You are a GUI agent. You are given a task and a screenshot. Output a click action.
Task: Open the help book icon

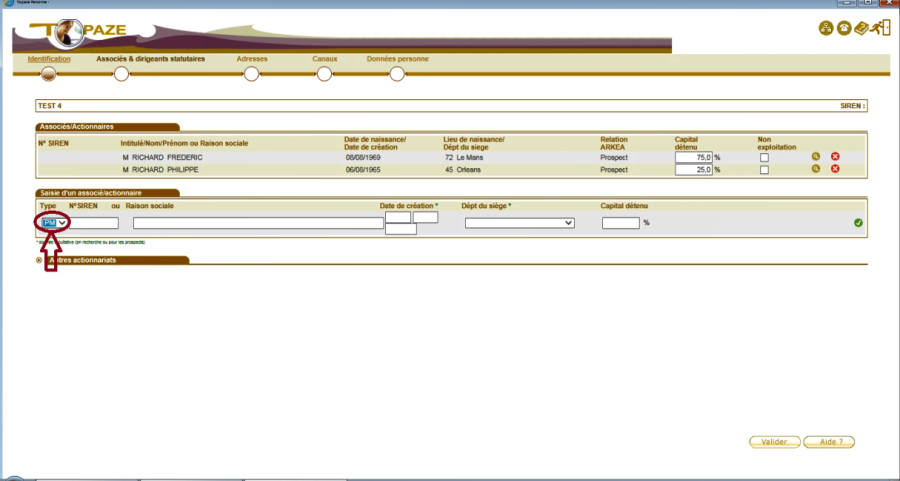(x=861, y=28)
